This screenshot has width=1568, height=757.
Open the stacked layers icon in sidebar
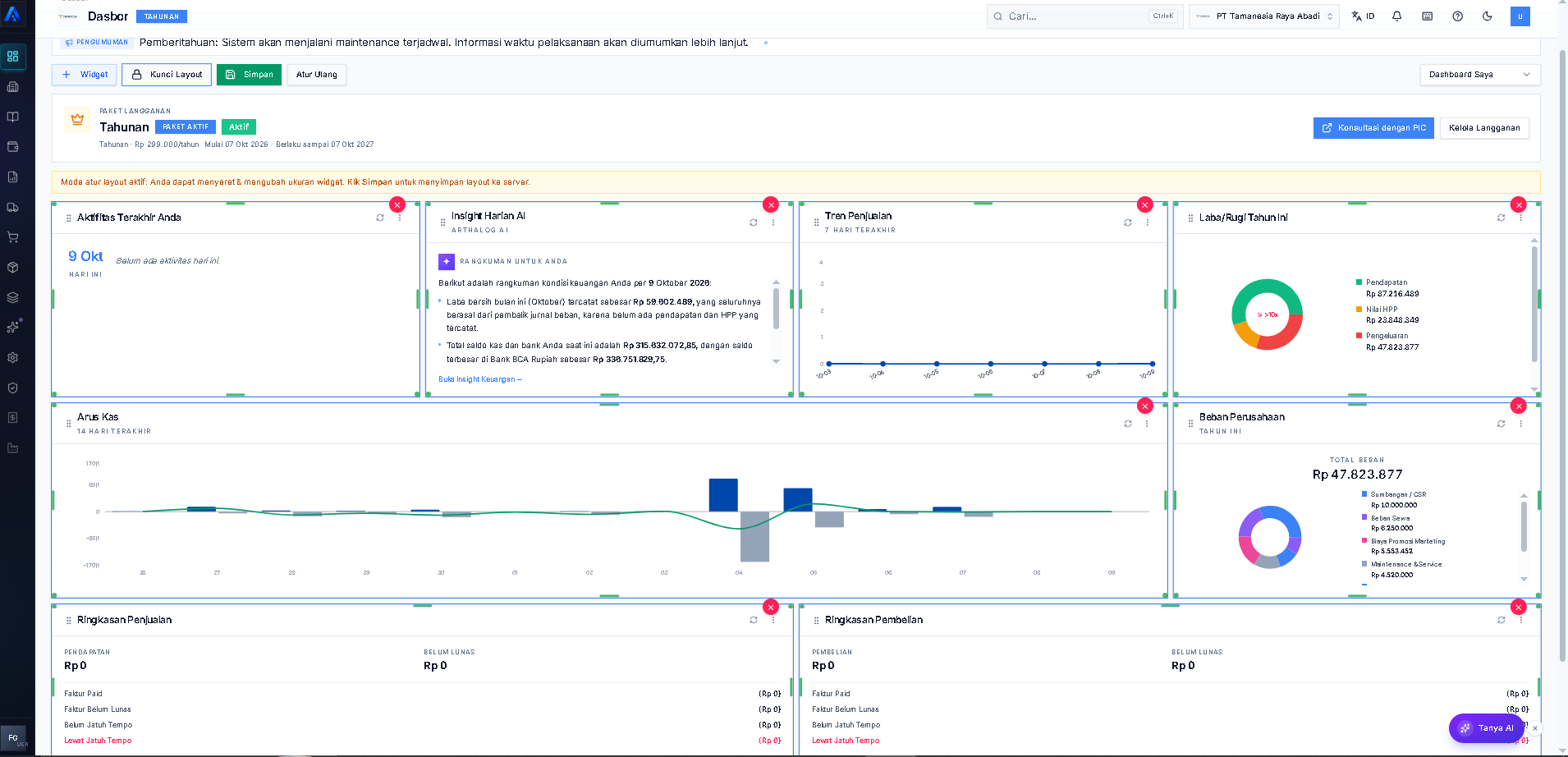[x=13, y=297]
